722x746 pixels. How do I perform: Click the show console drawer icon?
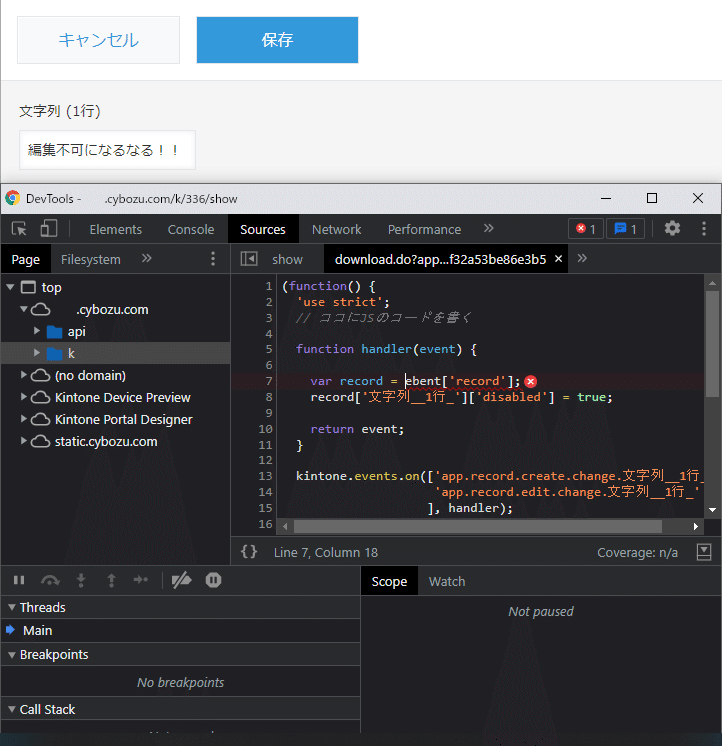[704, 552]
